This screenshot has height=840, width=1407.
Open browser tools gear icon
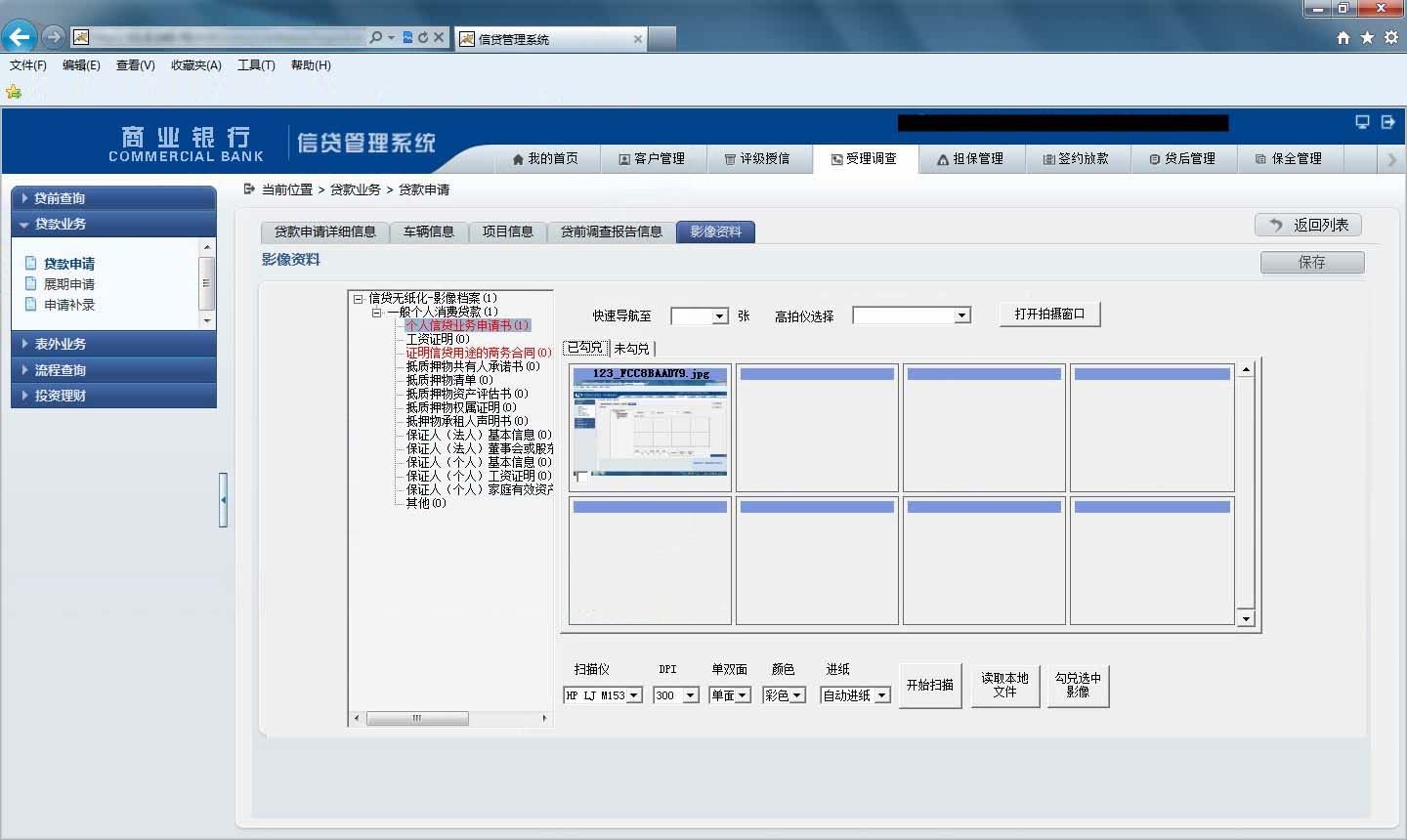coord(1390,37)
